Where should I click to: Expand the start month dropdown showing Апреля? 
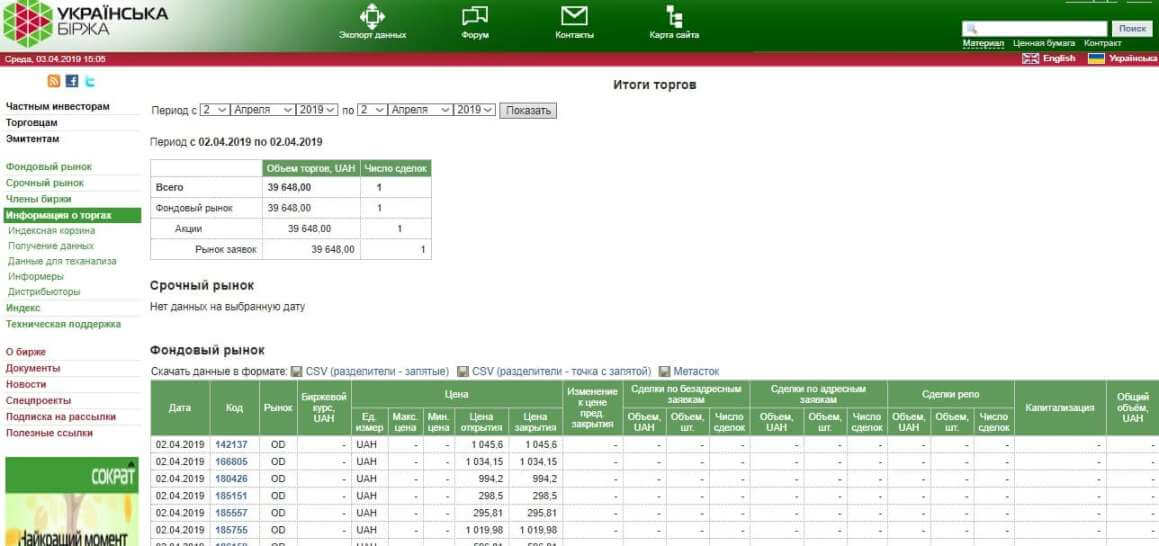click(264, 110)
